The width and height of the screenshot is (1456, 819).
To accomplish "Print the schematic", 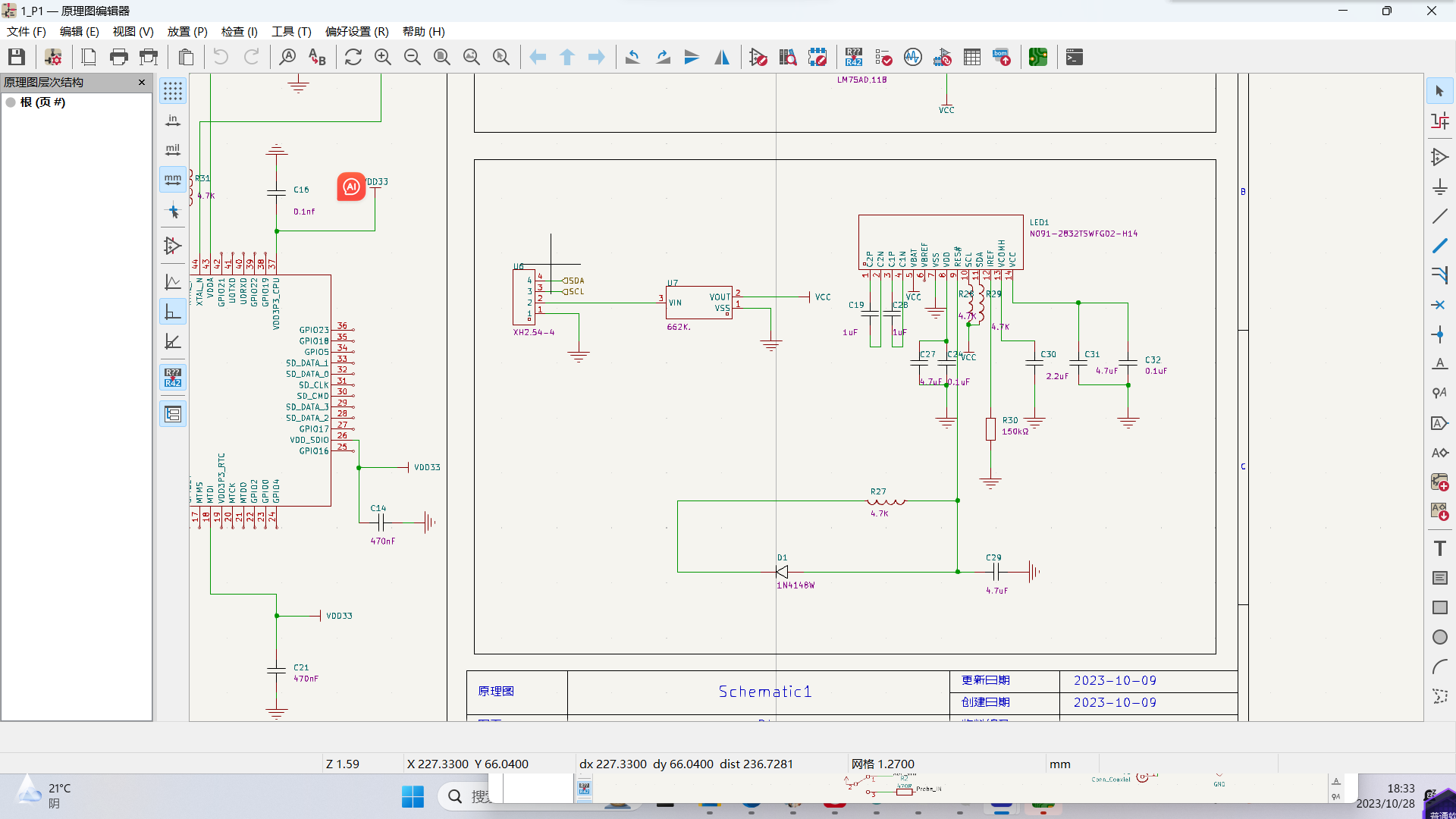I will point(118,57).
